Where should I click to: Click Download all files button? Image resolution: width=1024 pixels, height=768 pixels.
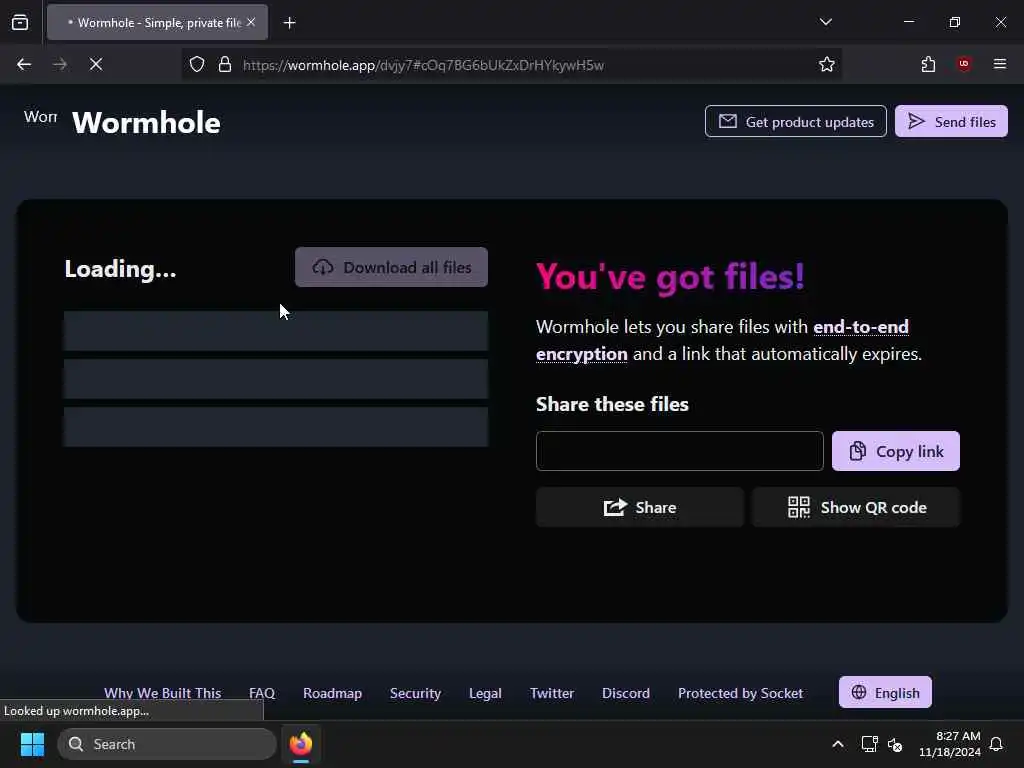pos(391,267)
